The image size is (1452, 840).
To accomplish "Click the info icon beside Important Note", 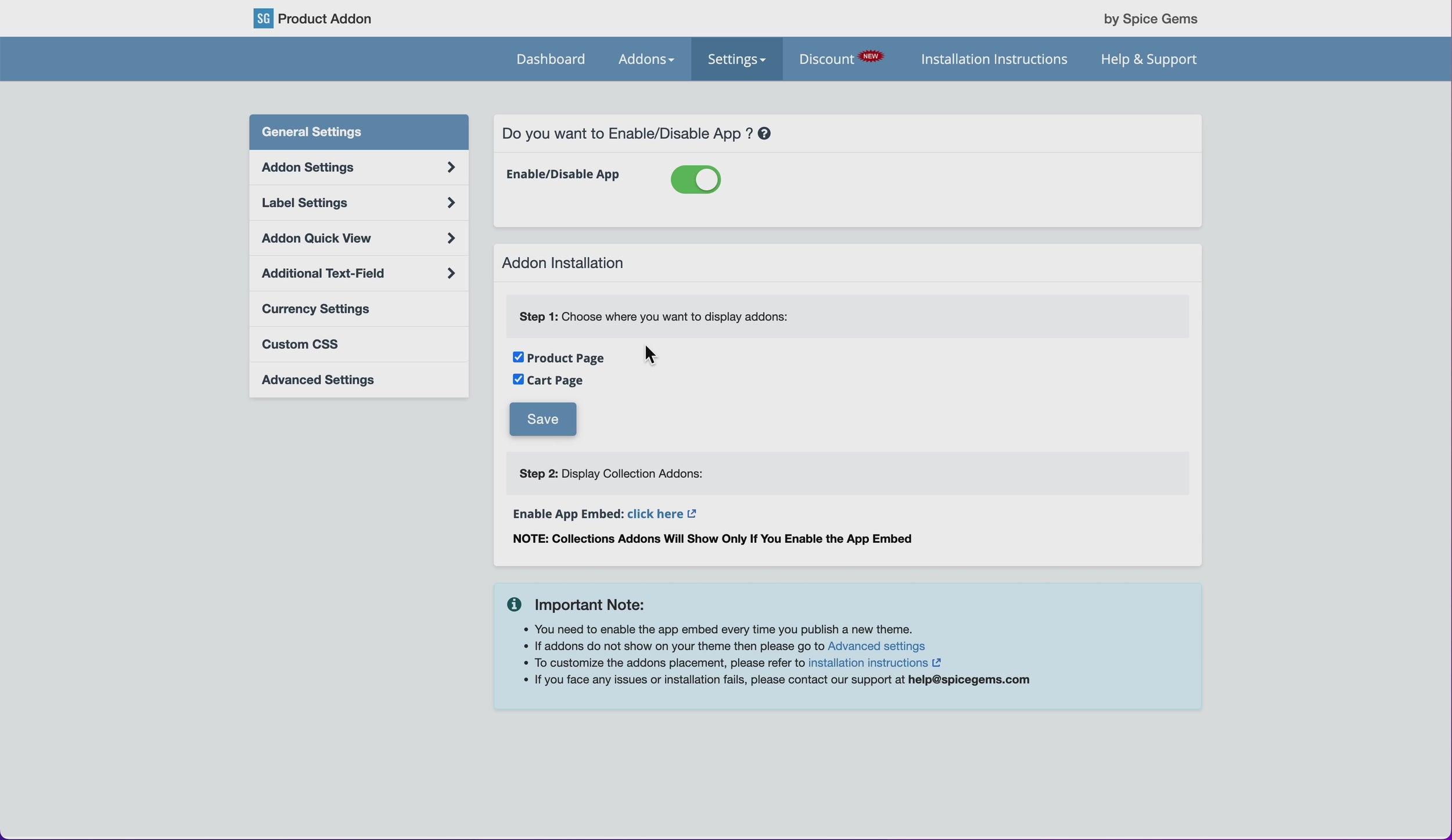I will (514, 604).
